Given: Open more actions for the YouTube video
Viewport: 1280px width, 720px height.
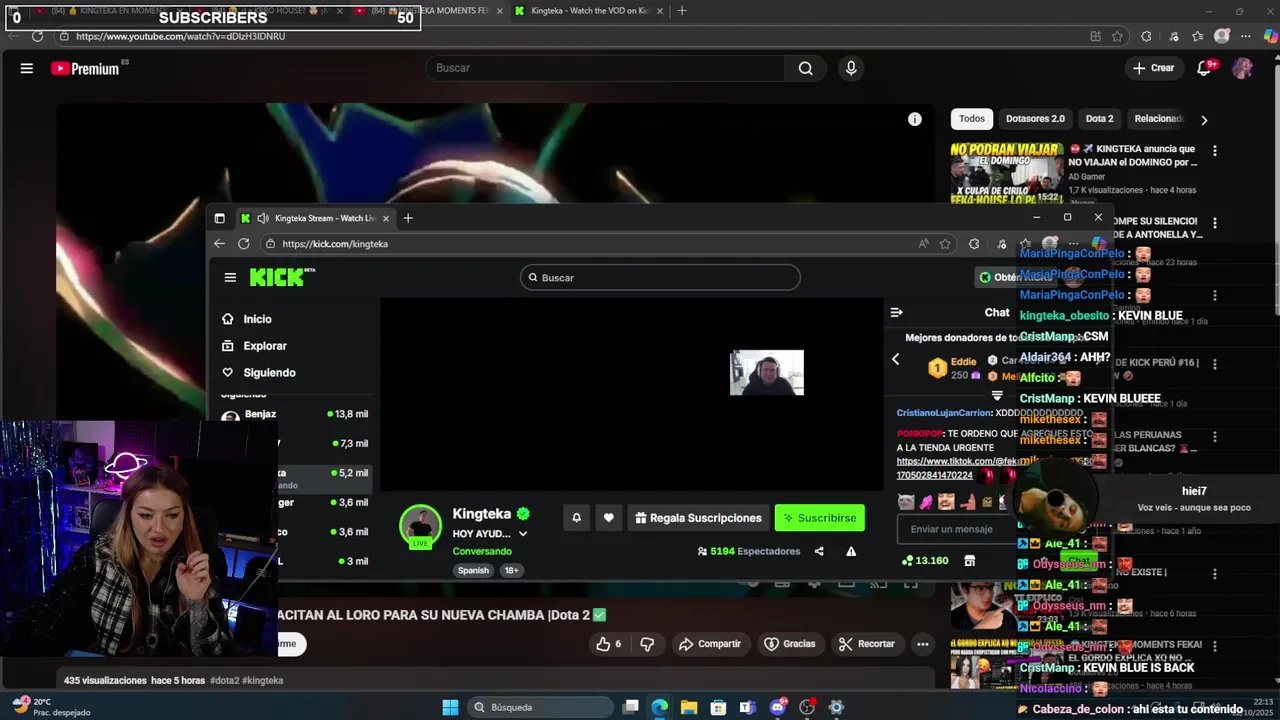Looking at the screenshot, I should (923, 644).
